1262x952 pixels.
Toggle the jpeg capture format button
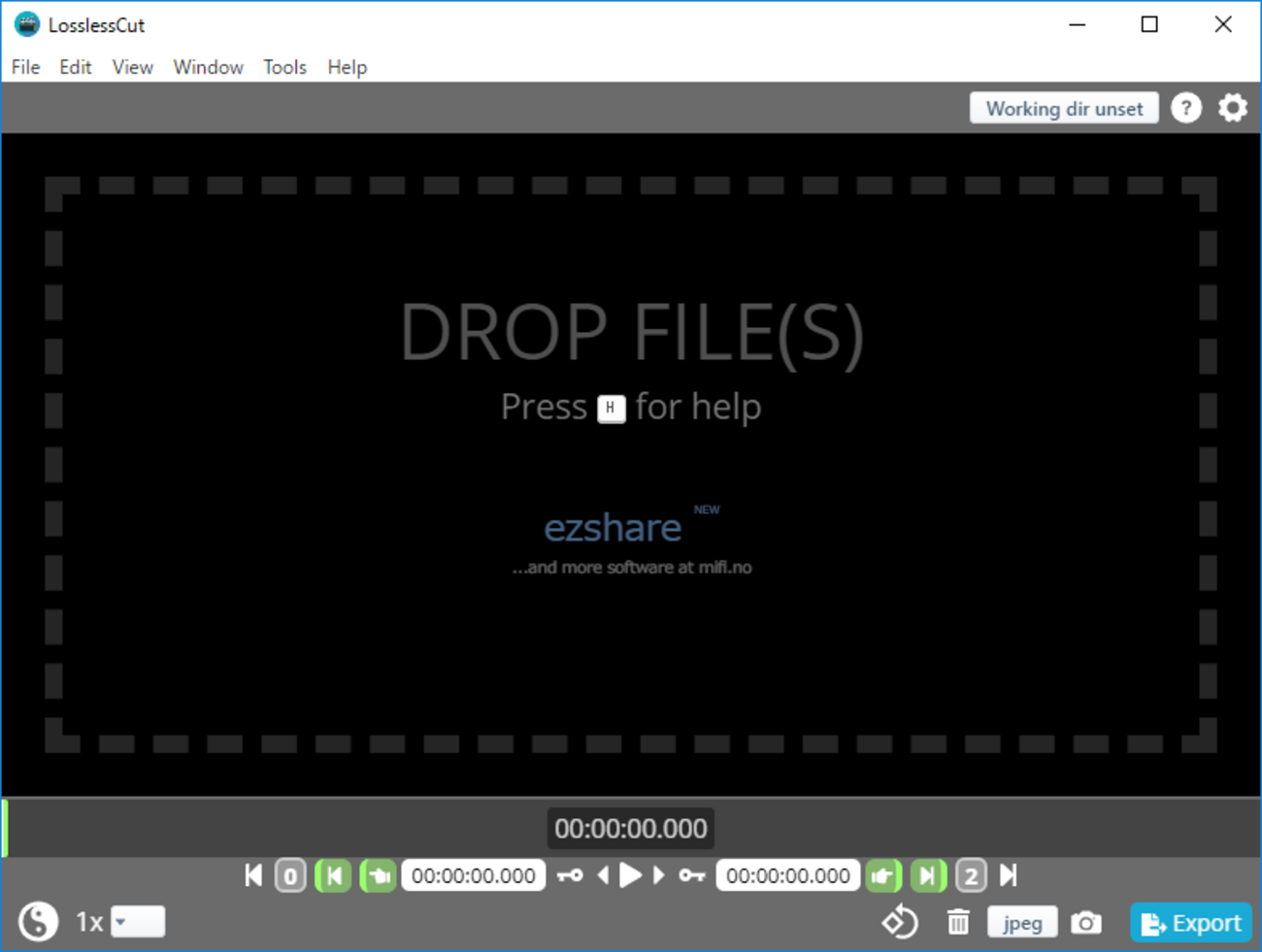click(x=1022, y=922)
